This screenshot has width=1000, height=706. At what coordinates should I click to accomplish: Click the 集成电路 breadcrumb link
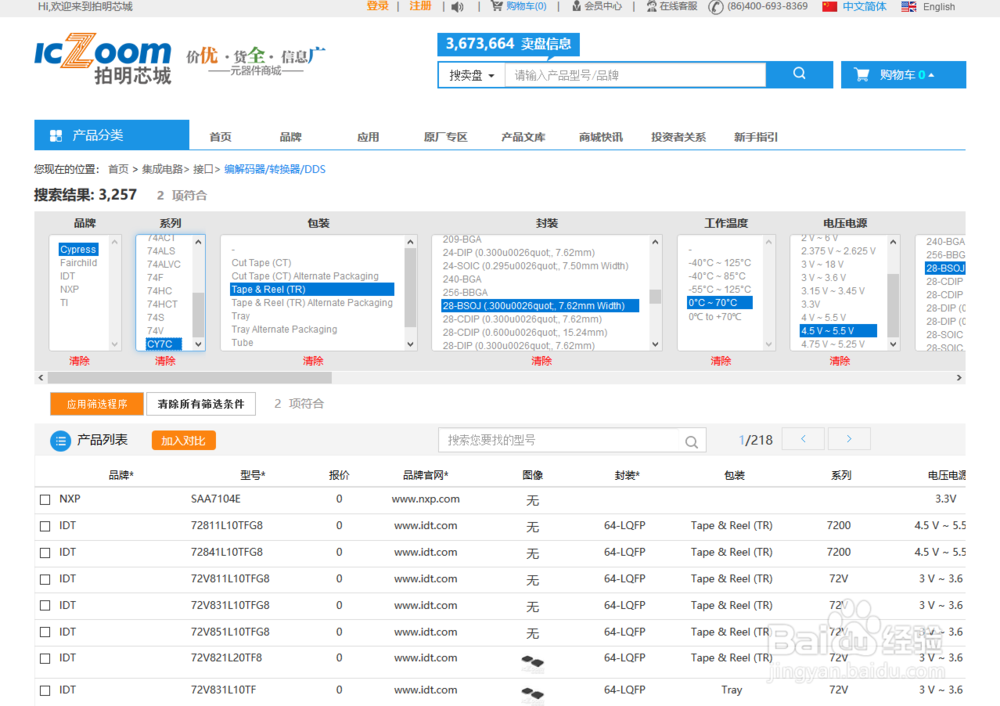point(162,169)
